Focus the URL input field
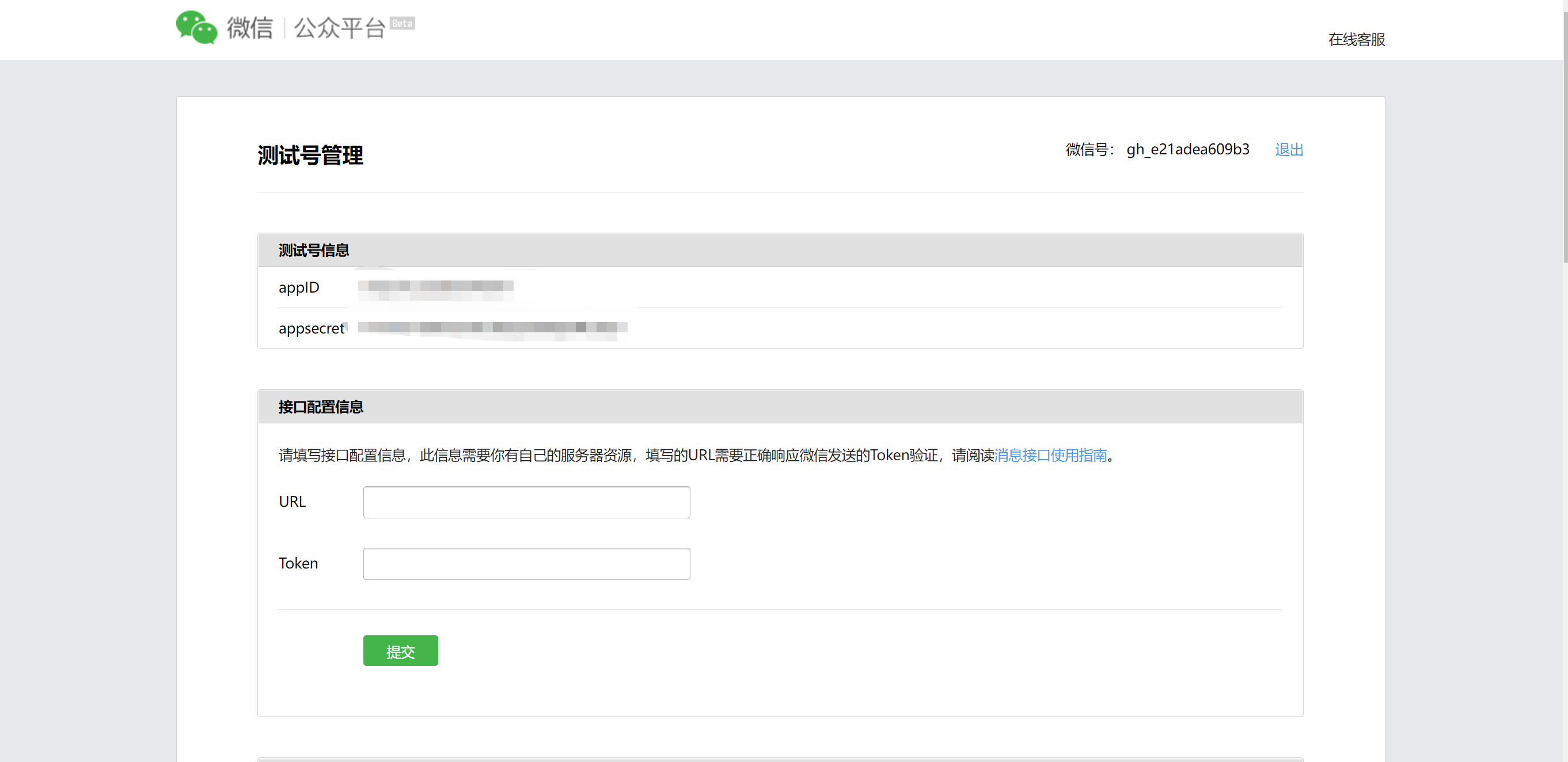This screenshot has width=1568, height=762. click(x=526, y=502)
